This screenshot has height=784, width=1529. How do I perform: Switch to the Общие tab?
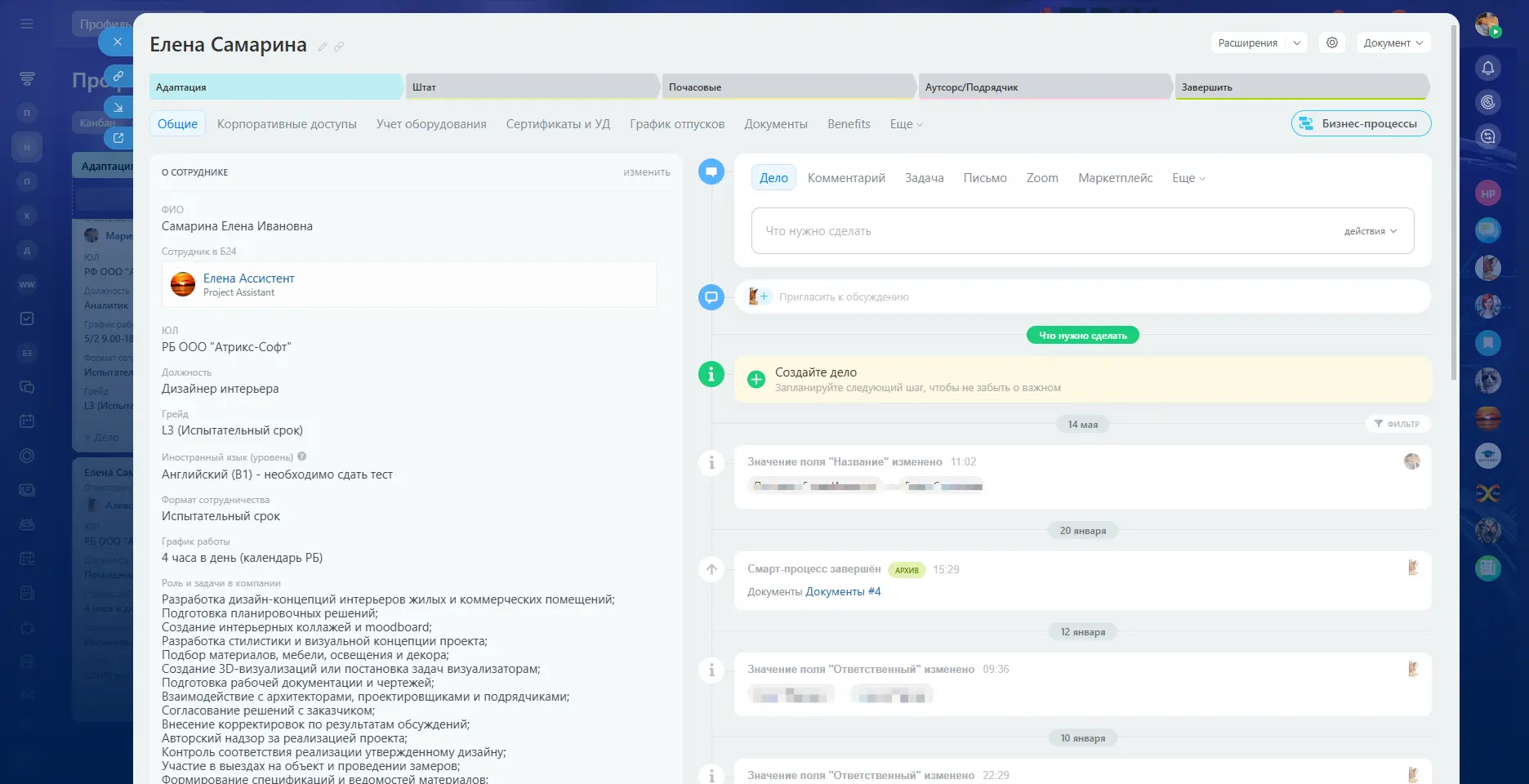pos(177,124)
